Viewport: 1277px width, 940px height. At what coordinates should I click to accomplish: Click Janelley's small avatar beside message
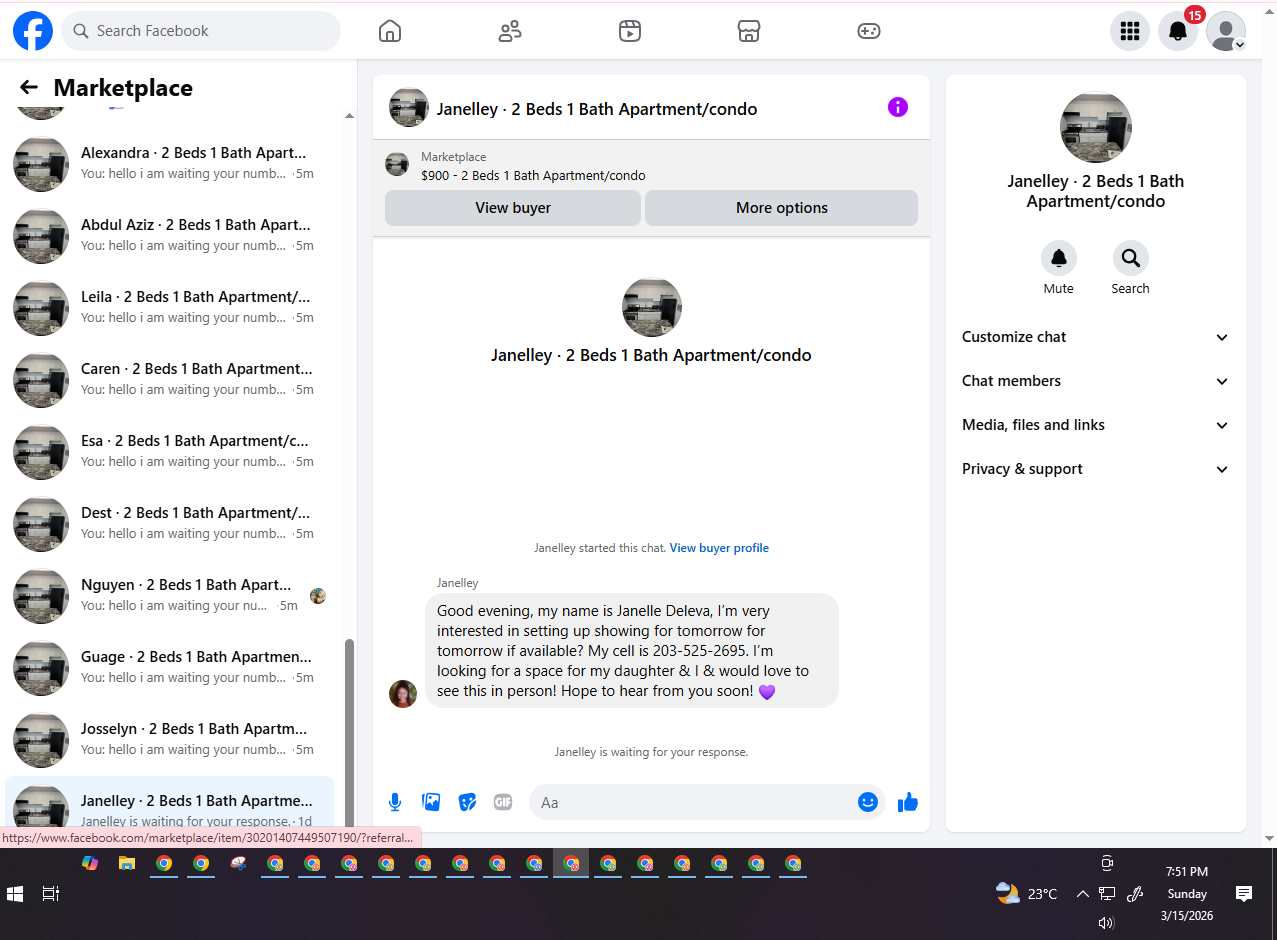[403, 694]
